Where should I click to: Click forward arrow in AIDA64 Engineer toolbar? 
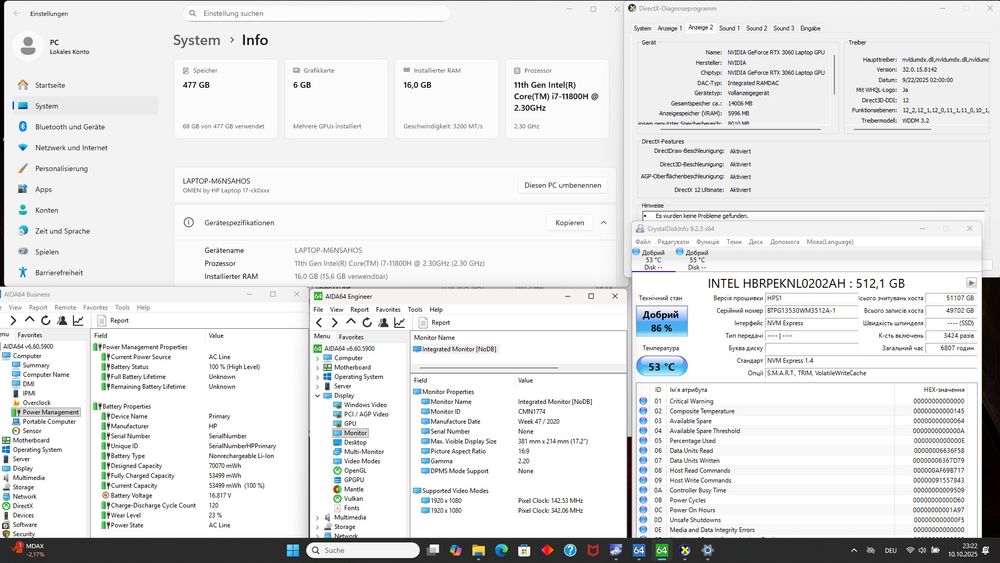[x=334, y=323]
